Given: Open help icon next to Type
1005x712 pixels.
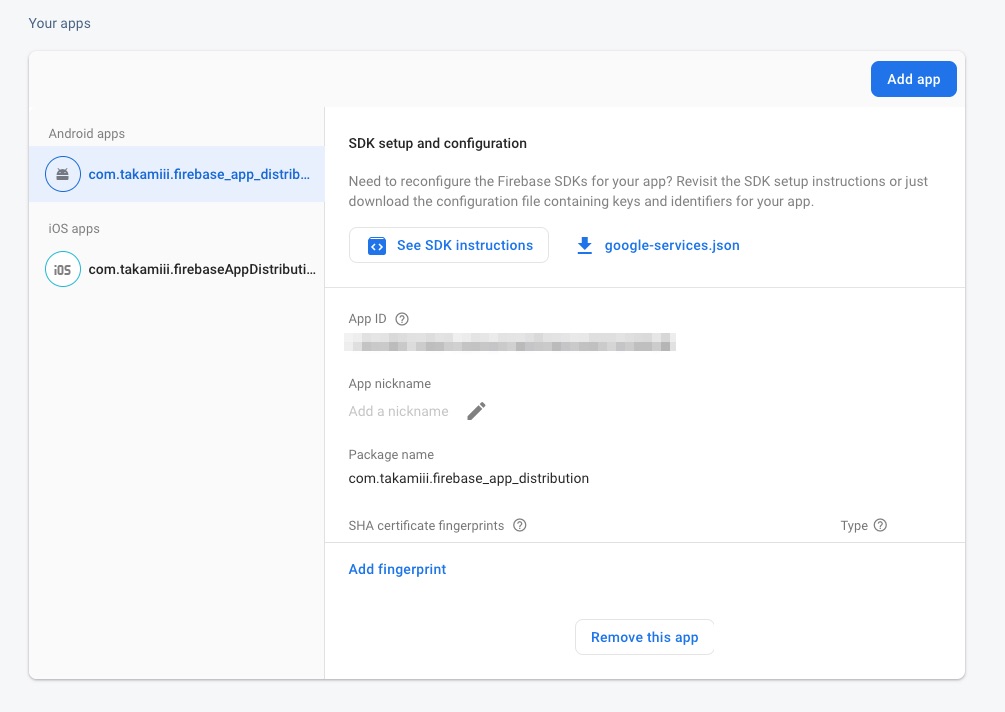Looking at the screenshot, I should [x=881, y=526].
